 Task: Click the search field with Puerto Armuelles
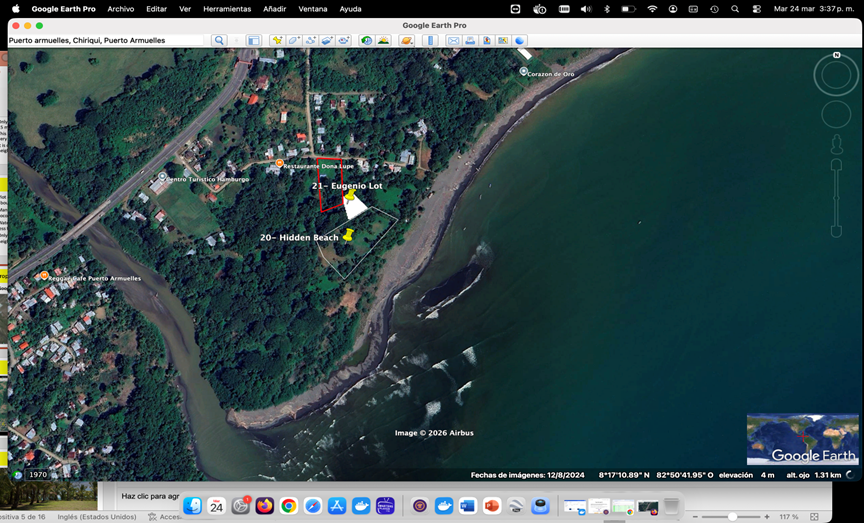106,40
